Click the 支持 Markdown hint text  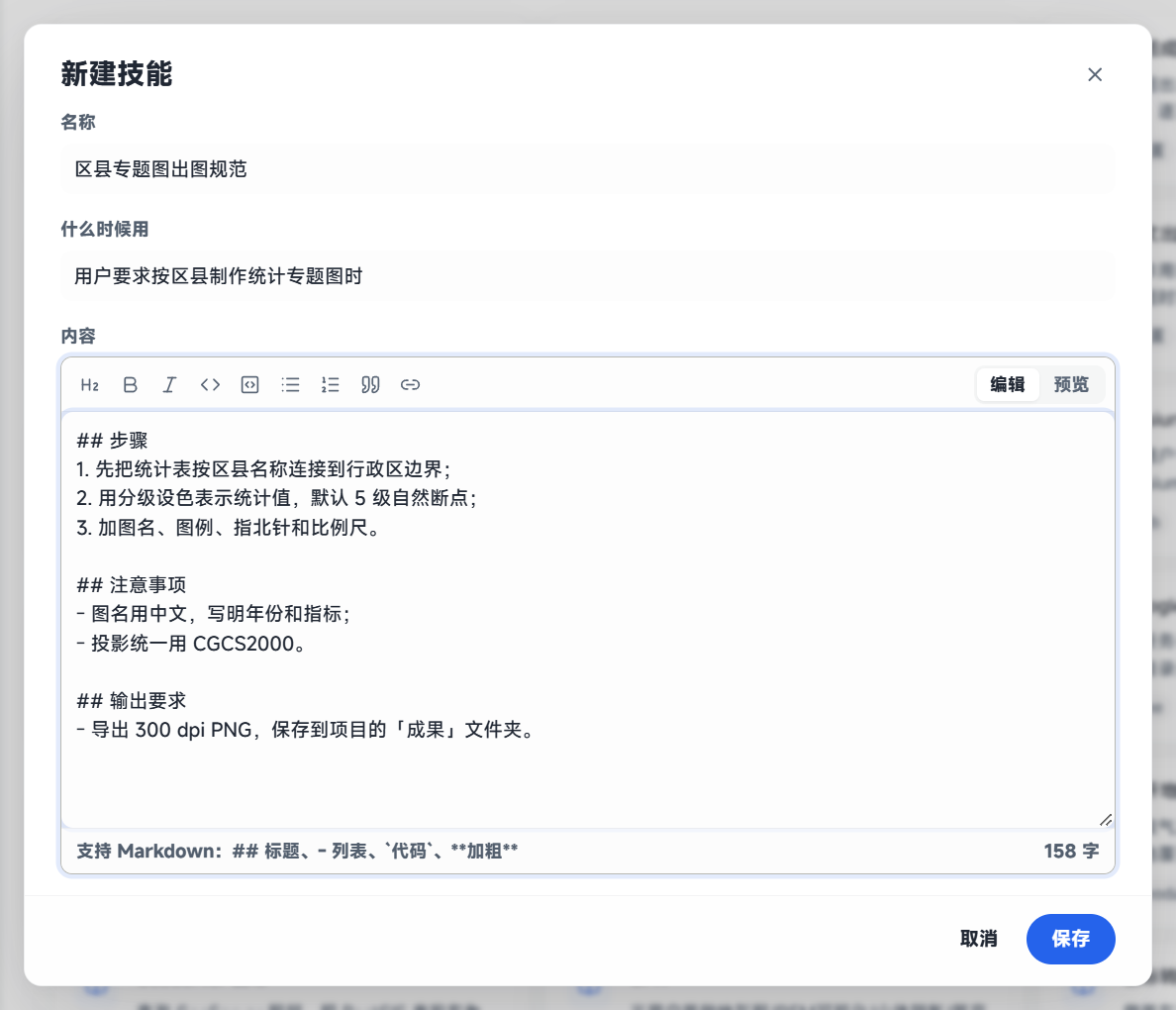coord(297,851)
